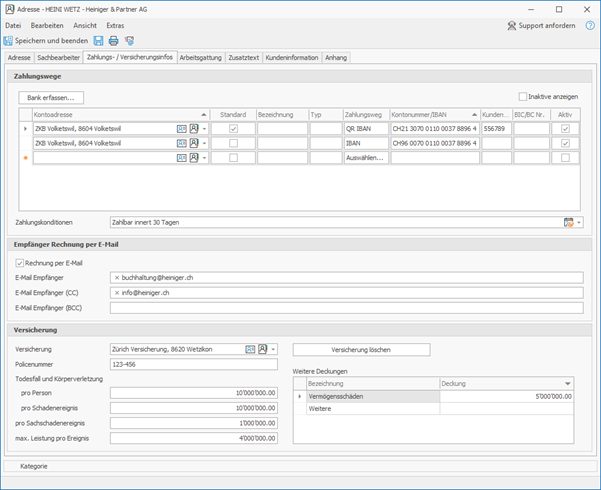Image resolution: width=601 pixels, height=490 pixels.
Task: Click Kundennummer cell 556789
Action: [496, 129]
